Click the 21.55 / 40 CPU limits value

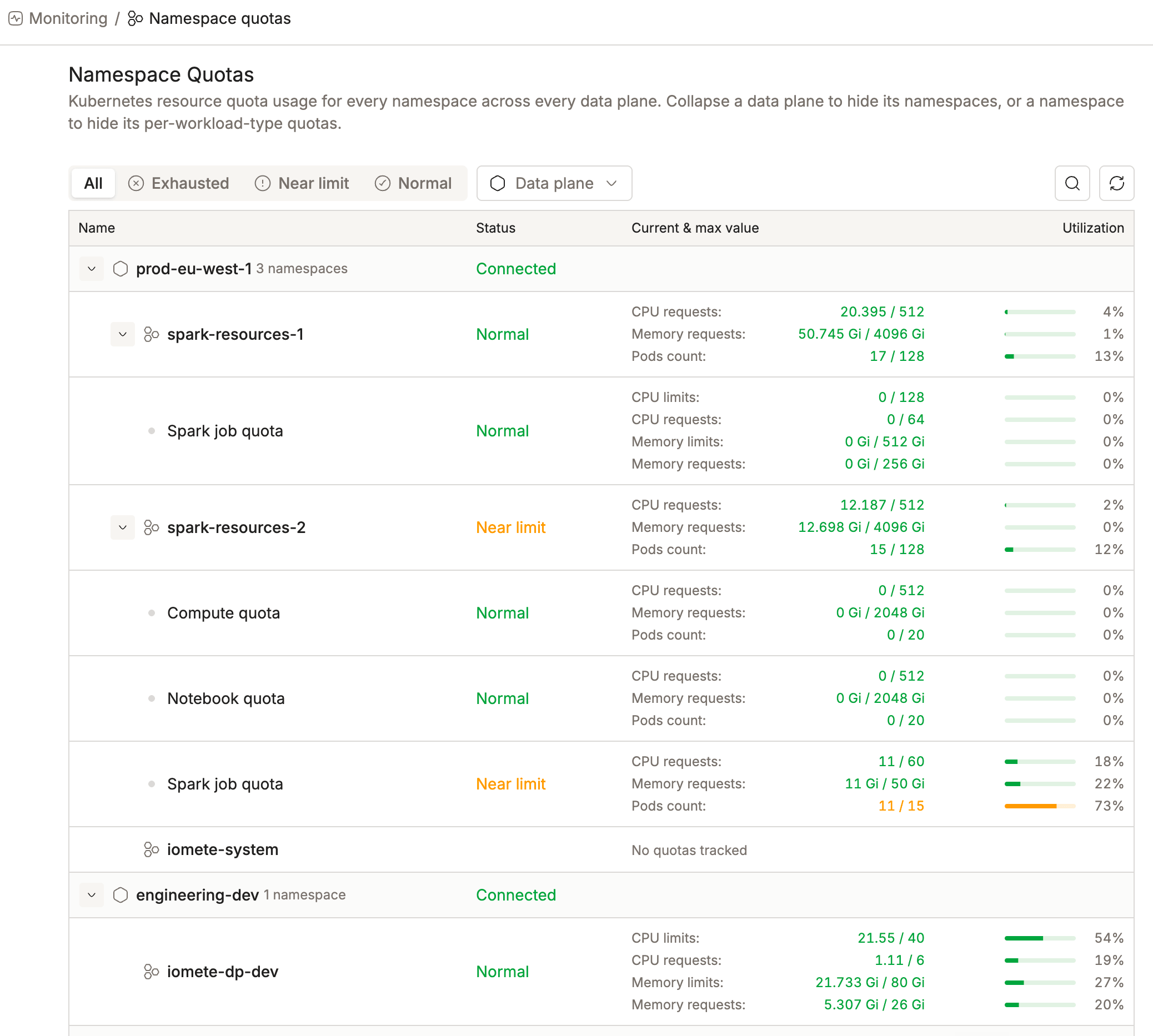click(891, 938)
